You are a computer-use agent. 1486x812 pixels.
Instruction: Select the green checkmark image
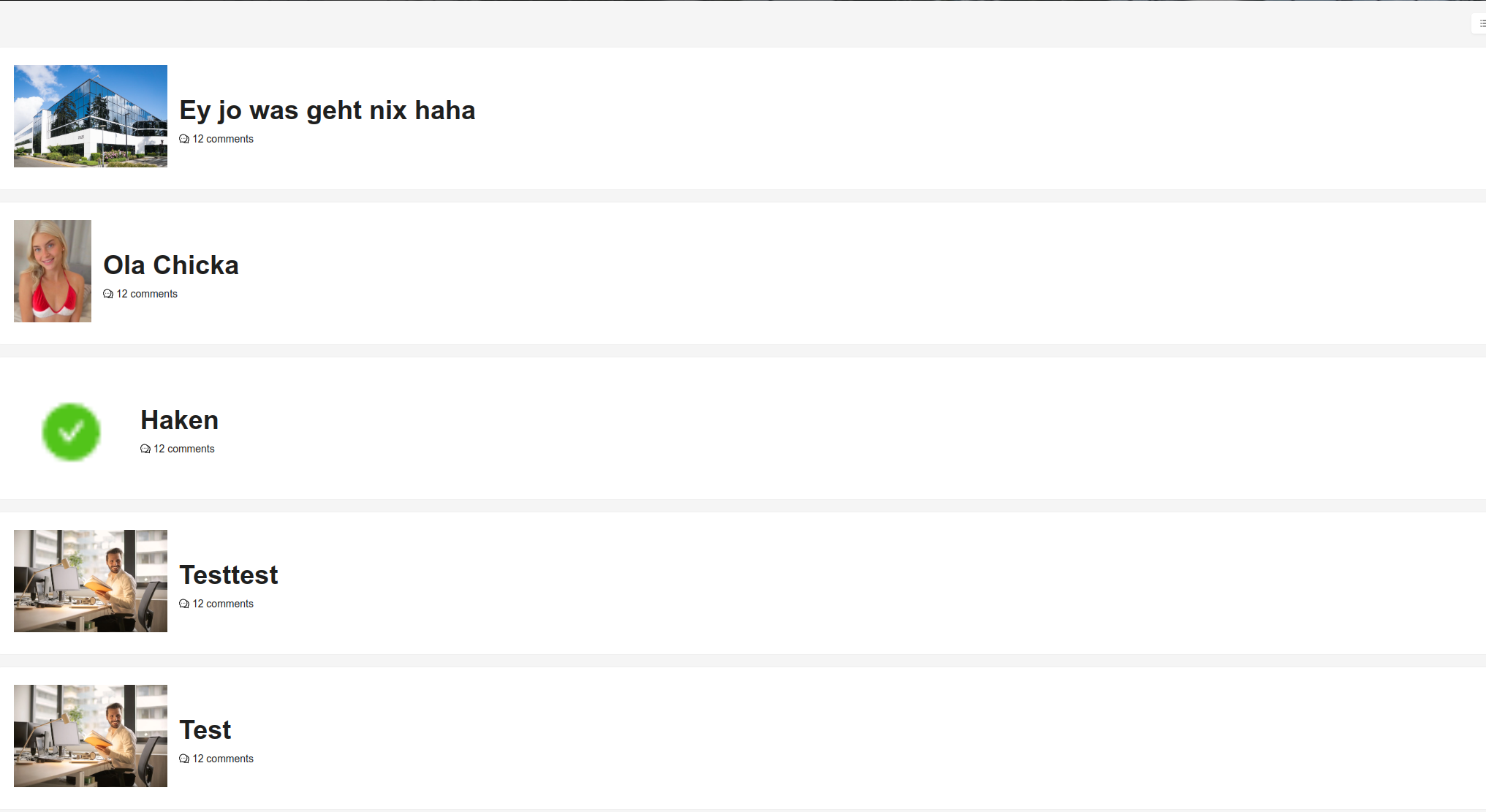tap(71, 432)
